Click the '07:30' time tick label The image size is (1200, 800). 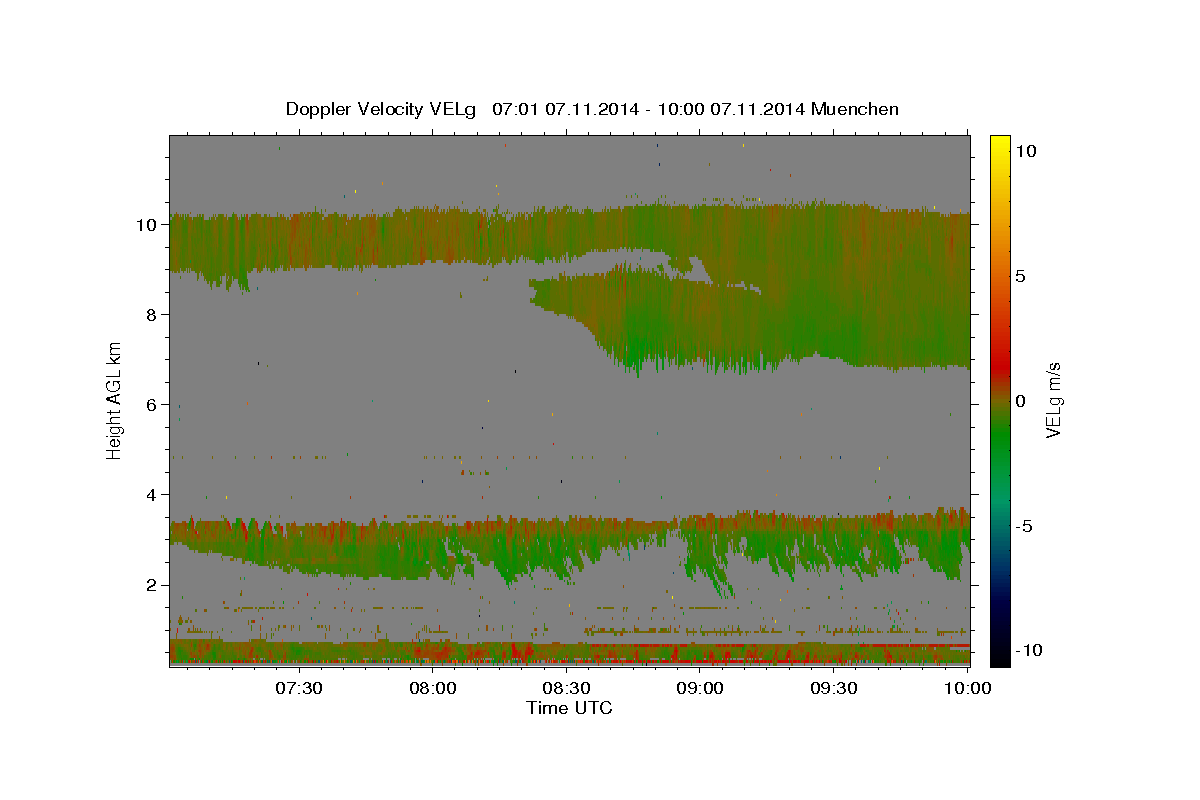point(298,688)
